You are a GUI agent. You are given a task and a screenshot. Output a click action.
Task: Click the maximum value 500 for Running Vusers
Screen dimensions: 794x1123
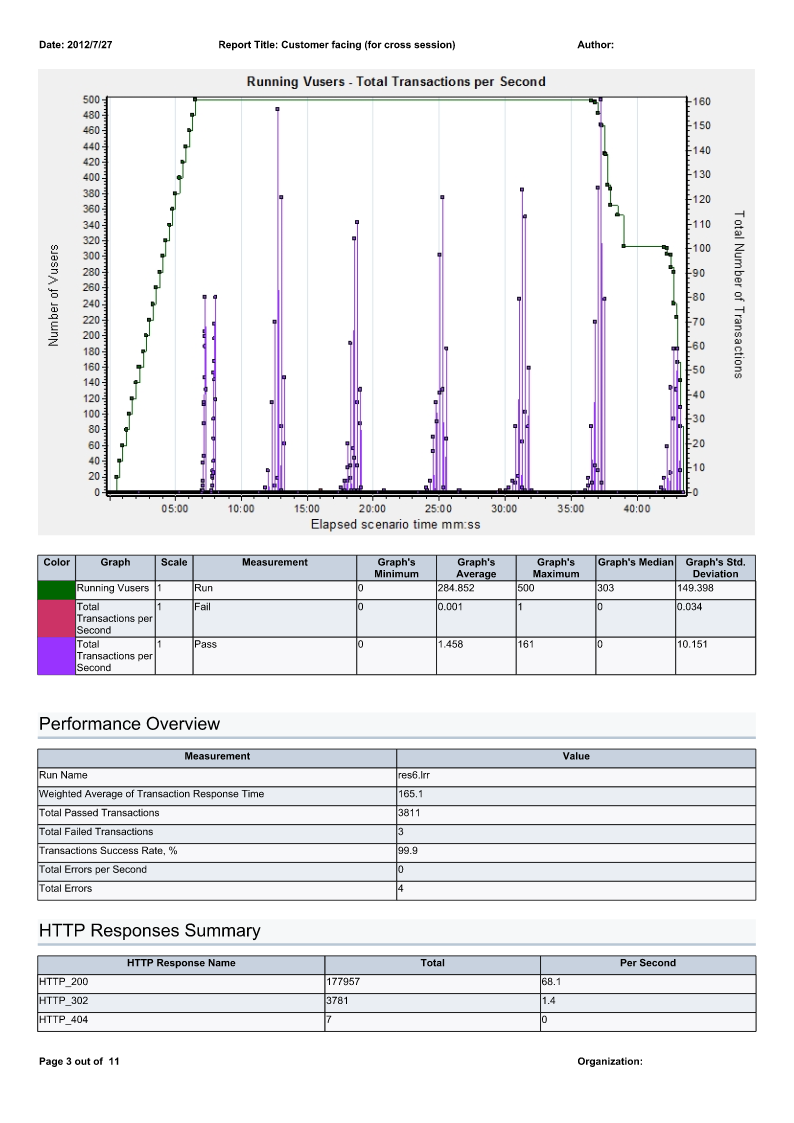(x=526, y=588)
